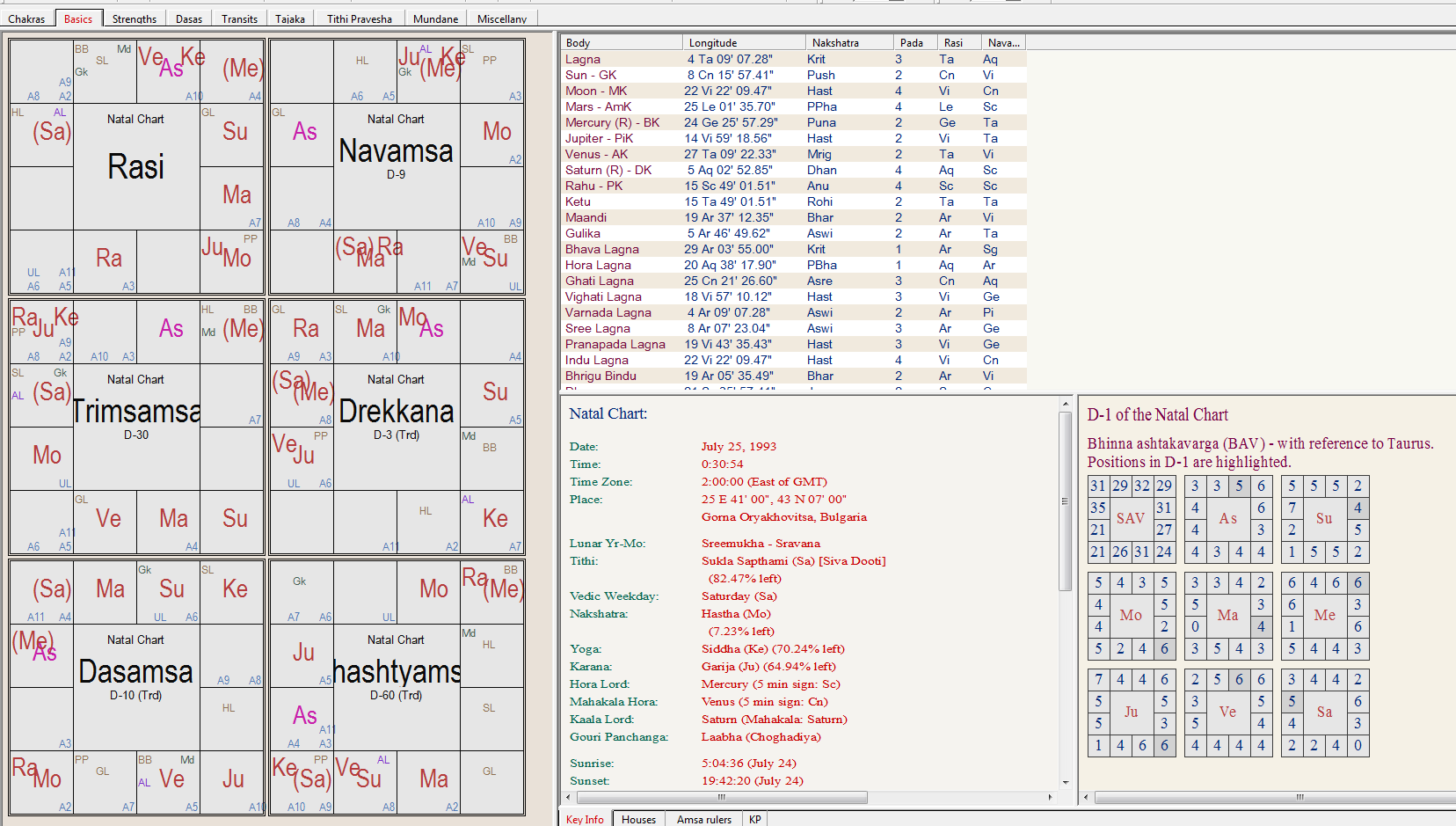Open the Houses tab at the bottom

click(x=638, y=819)
